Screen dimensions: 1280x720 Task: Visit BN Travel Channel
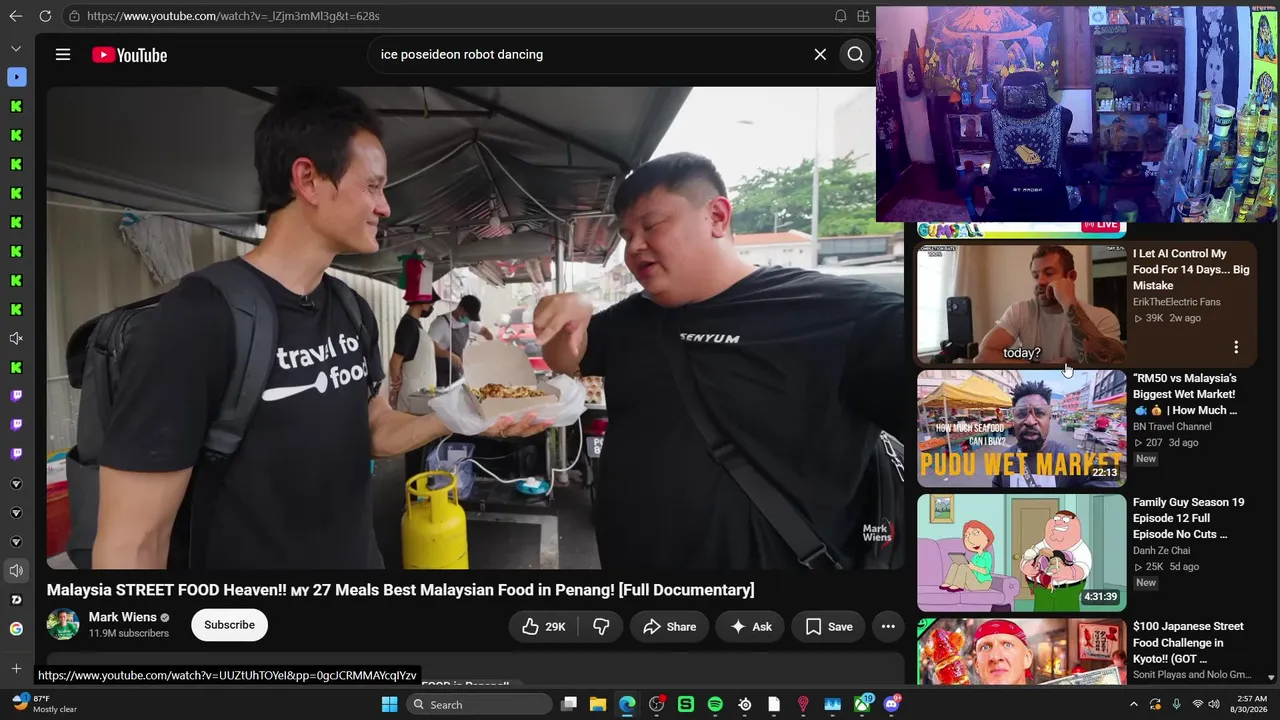pos(1172,427)
